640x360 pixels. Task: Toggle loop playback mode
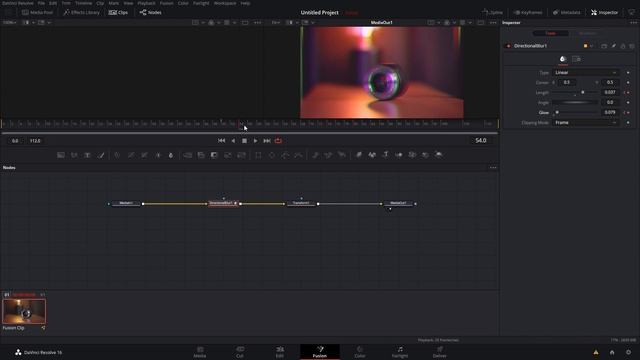[x=278, y=140]
